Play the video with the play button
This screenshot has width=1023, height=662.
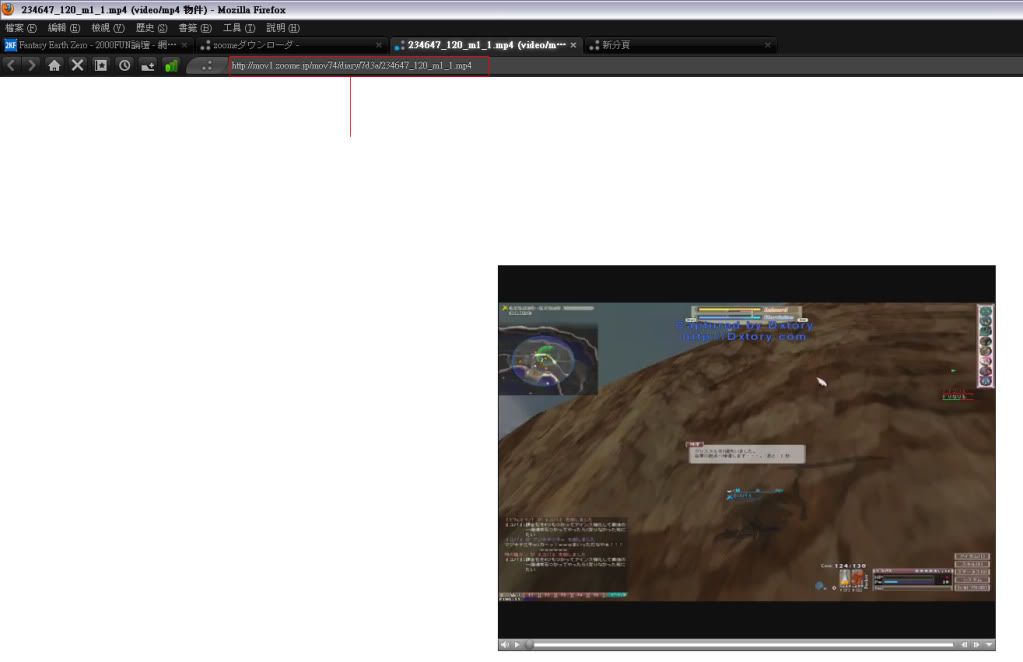tap(517, 644)
